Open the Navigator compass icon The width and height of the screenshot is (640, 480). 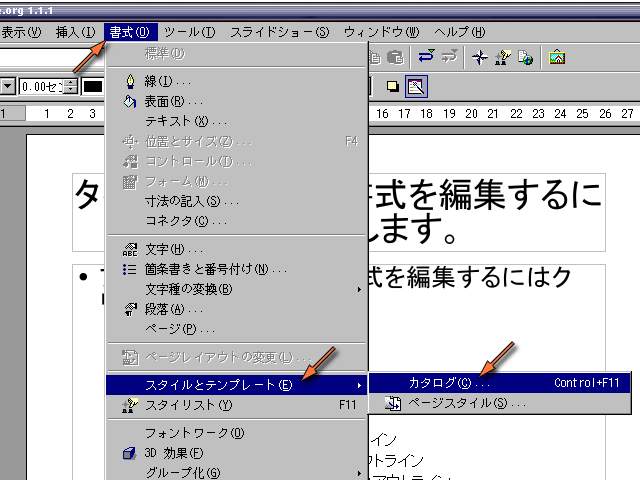point(480,58)
